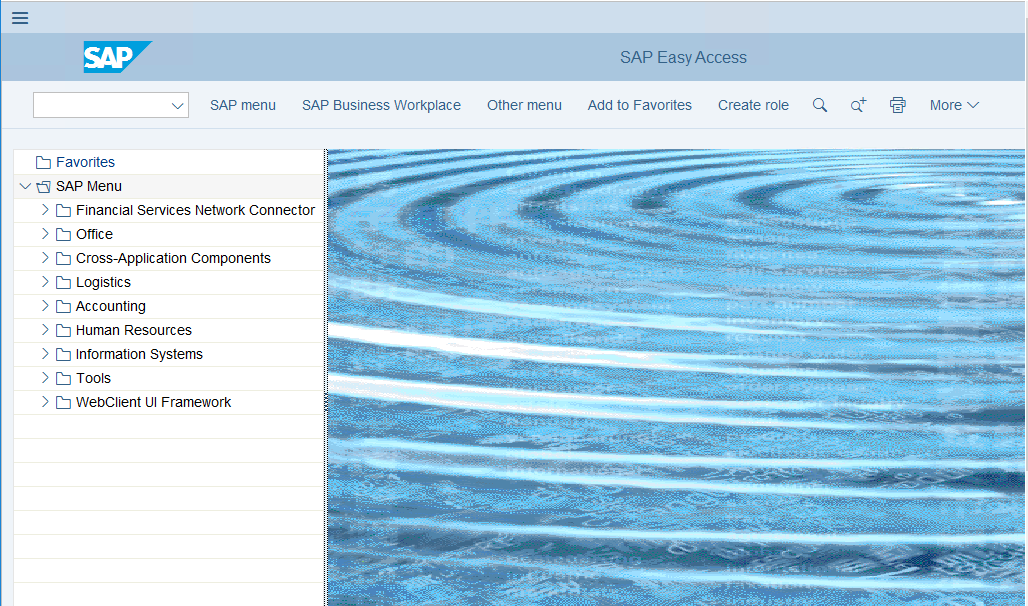Open the transaction code dropdown arrow
Screen dimensions: 1028x606
pyautogui.click(x=177, y=106)
